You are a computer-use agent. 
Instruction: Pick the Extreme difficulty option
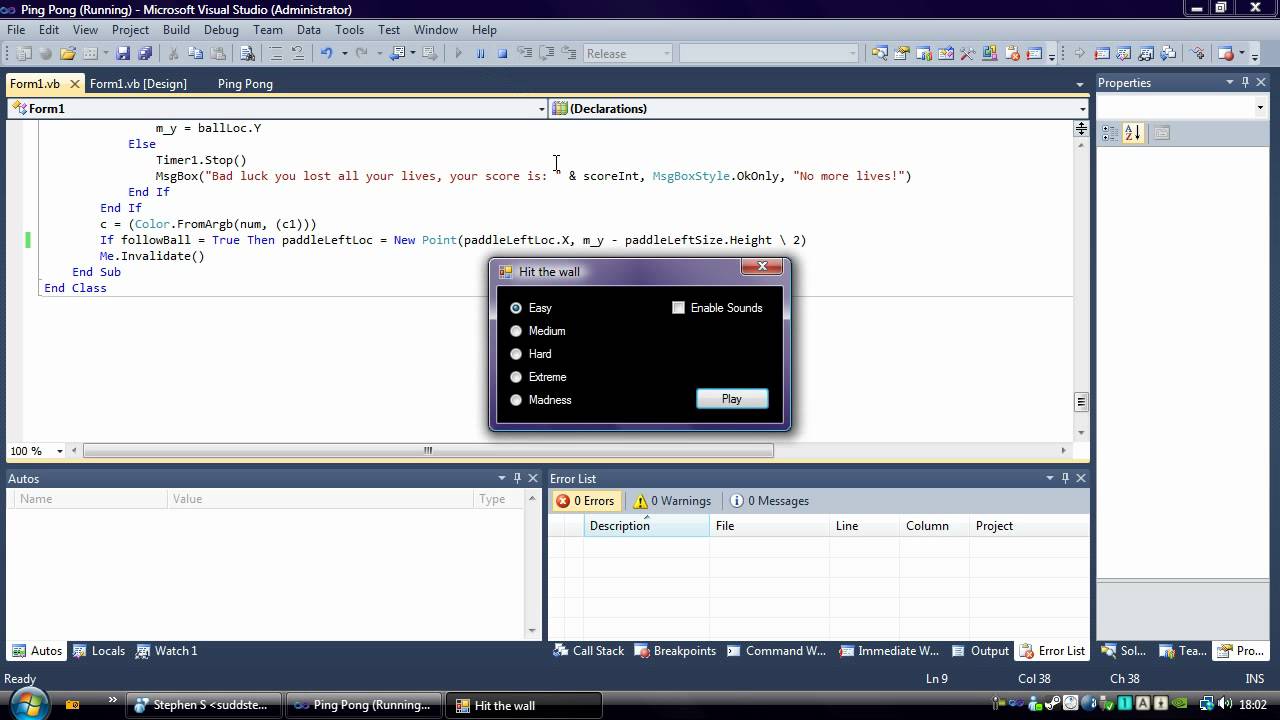point(516,377)
